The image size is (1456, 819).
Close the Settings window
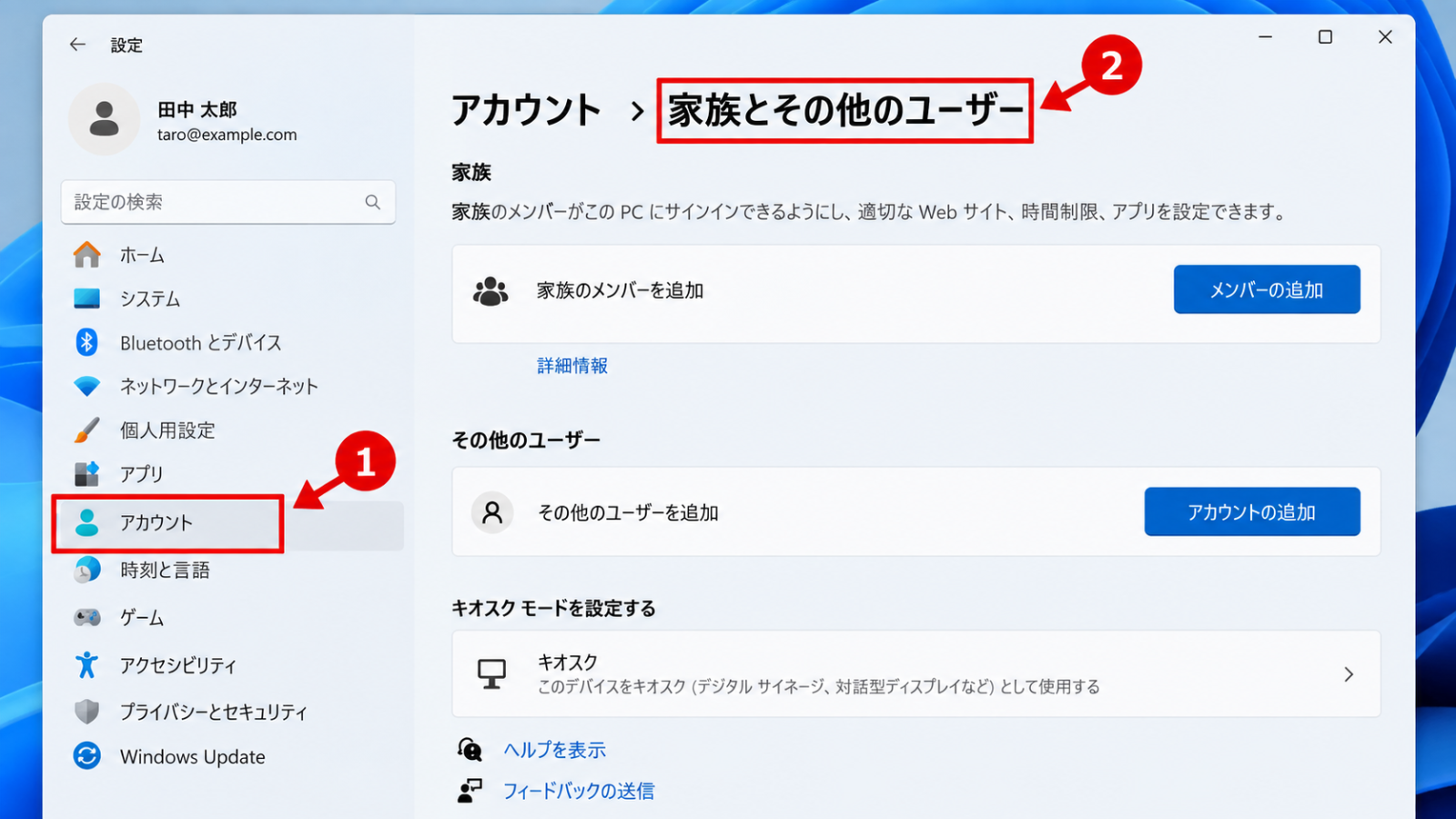1385,37
